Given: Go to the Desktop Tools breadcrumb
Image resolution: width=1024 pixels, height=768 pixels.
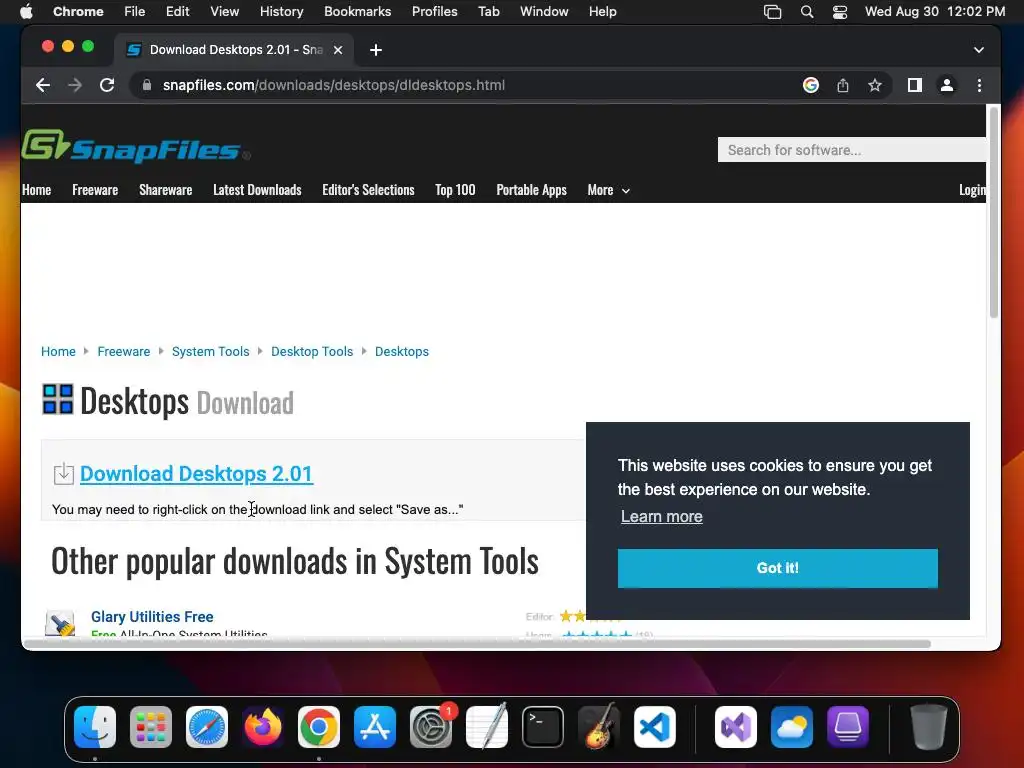Looking at the screenshot, I should pyautogui.click(x=312, y=351).
